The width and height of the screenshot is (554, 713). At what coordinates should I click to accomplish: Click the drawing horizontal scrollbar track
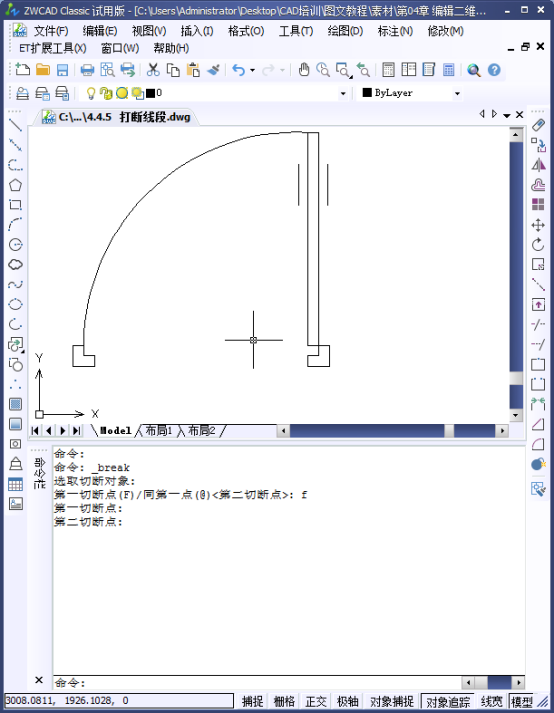coord(367,431)
